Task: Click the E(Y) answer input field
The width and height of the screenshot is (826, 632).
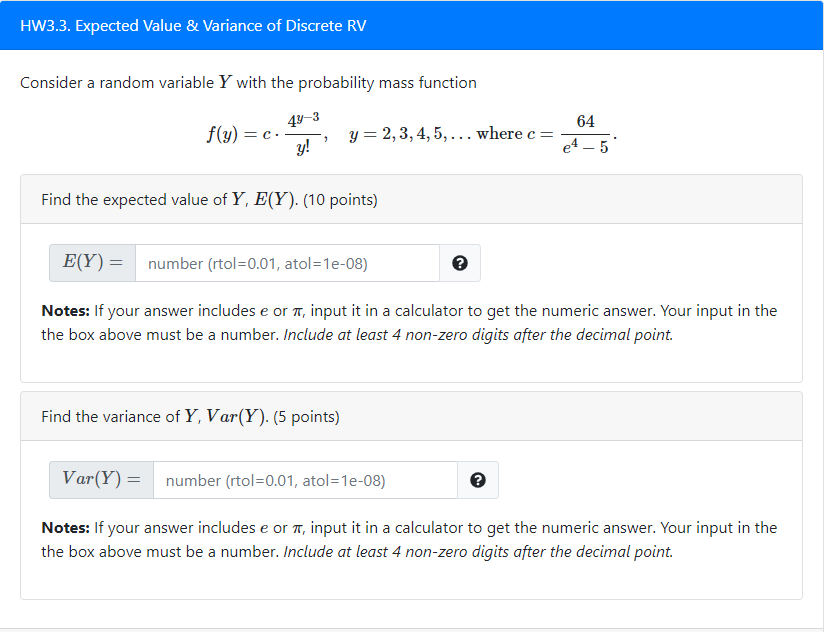Action: point(285,262)
